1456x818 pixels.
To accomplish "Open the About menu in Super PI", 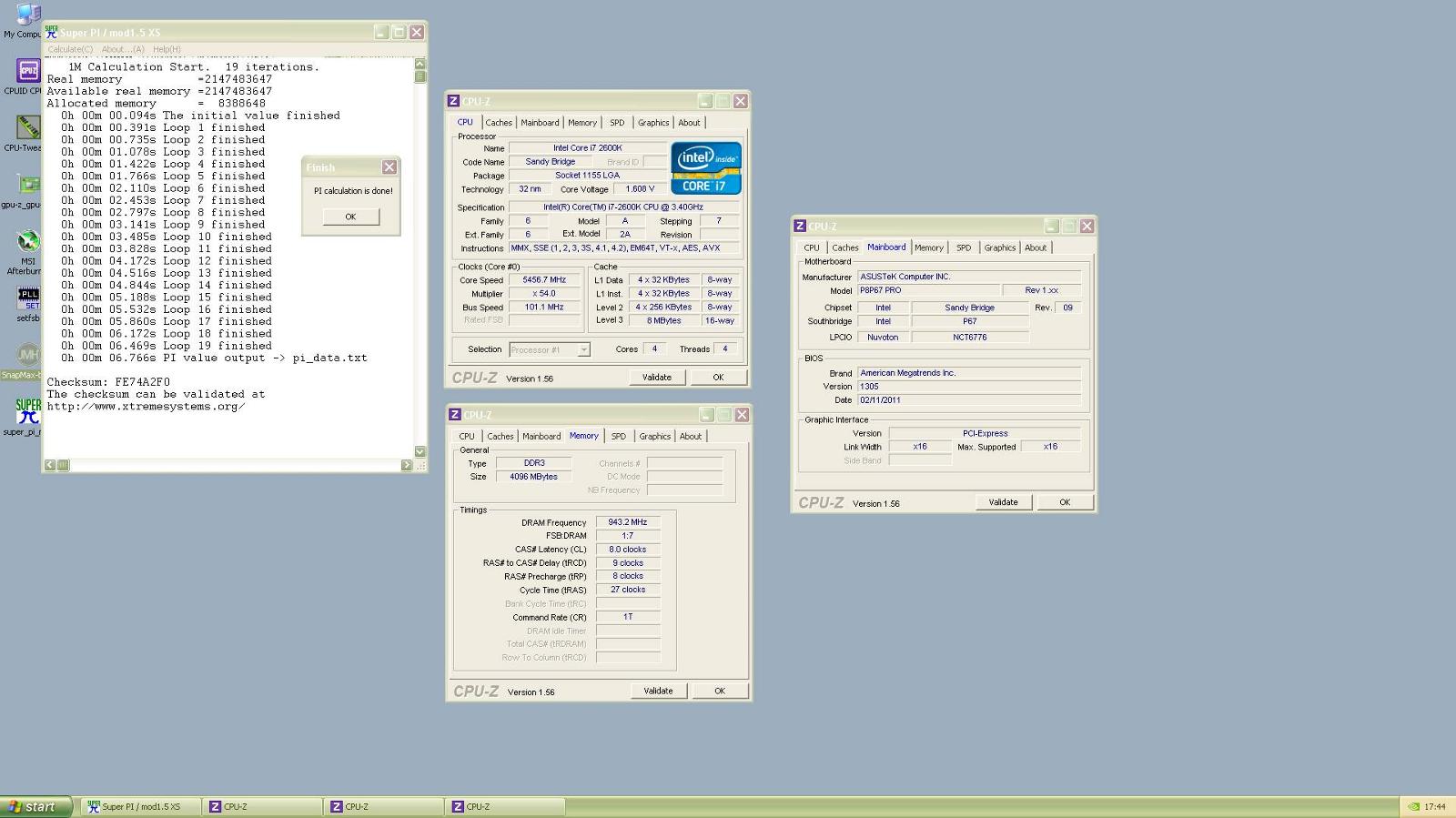I will (x=122, y=49).
